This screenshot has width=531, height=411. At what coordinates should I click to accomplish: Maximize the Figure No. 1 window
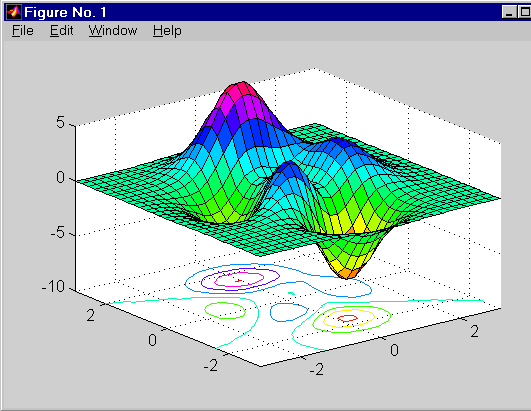(x=524, y=12)
